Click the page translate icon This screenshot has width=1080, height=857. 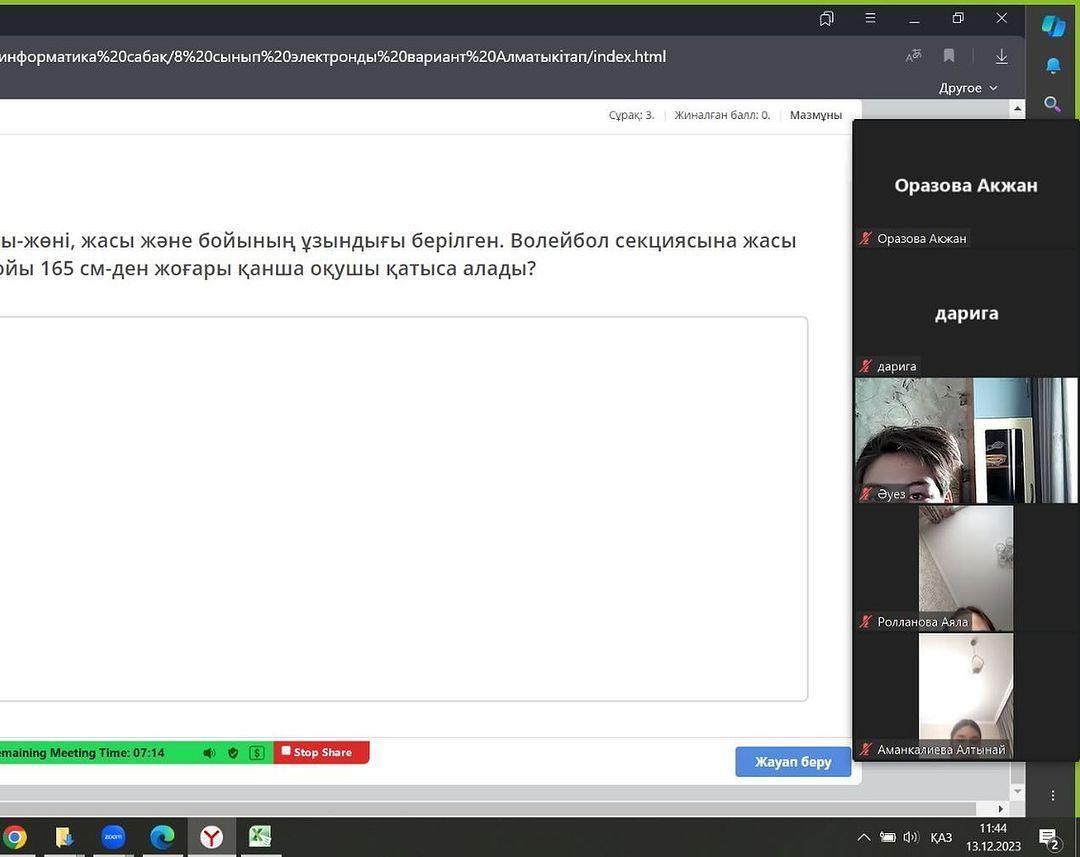point(913,57)
